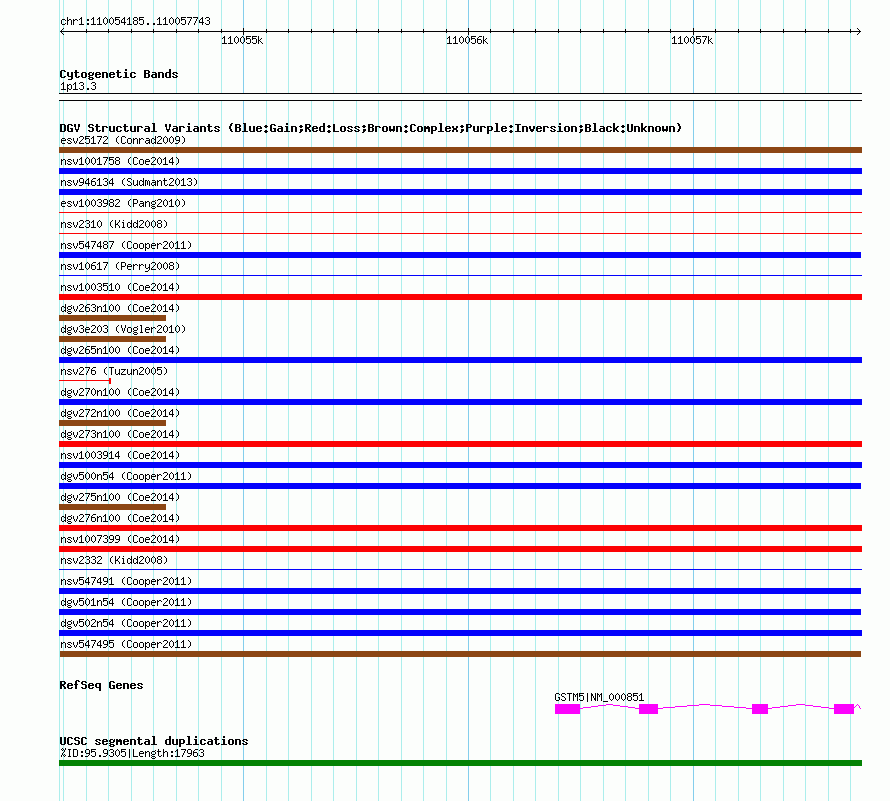890x801 pixels.
Task: Click red bar under dgv273n100
Action: point(460,444)
